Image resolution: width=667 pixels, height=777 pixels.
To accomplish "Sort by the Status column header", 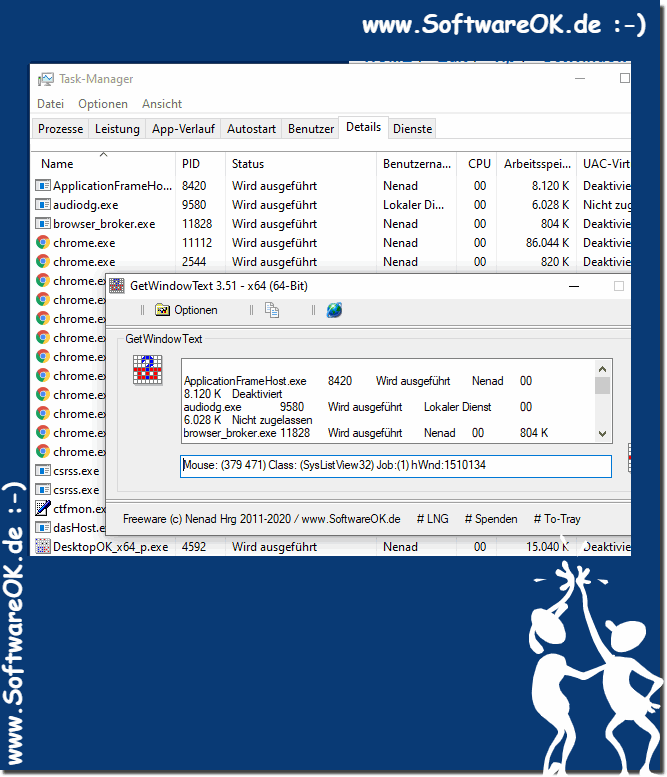I will (x=301, y=164).
